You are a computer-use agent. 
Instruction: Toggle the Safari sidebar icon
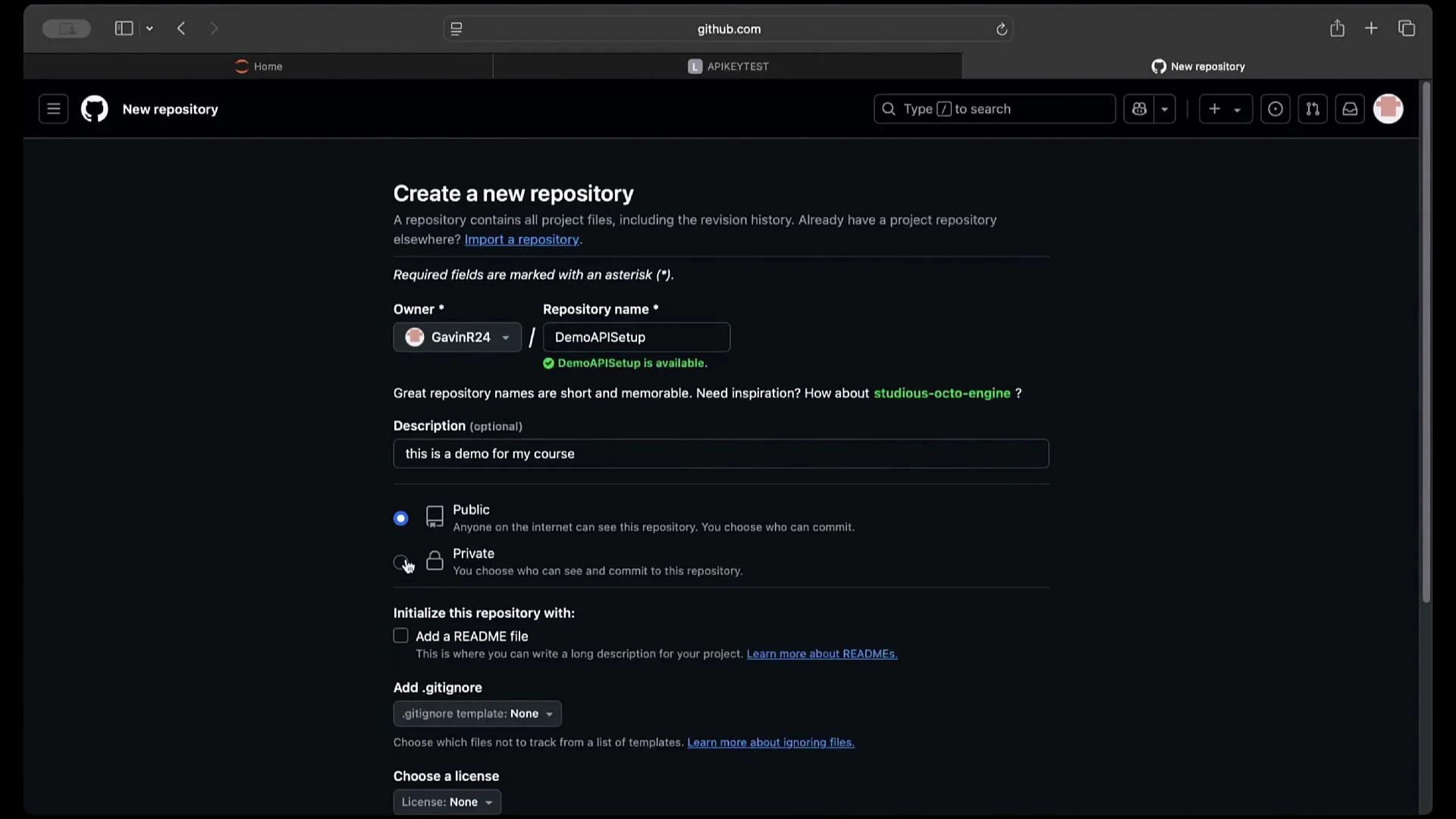[124, 28]
